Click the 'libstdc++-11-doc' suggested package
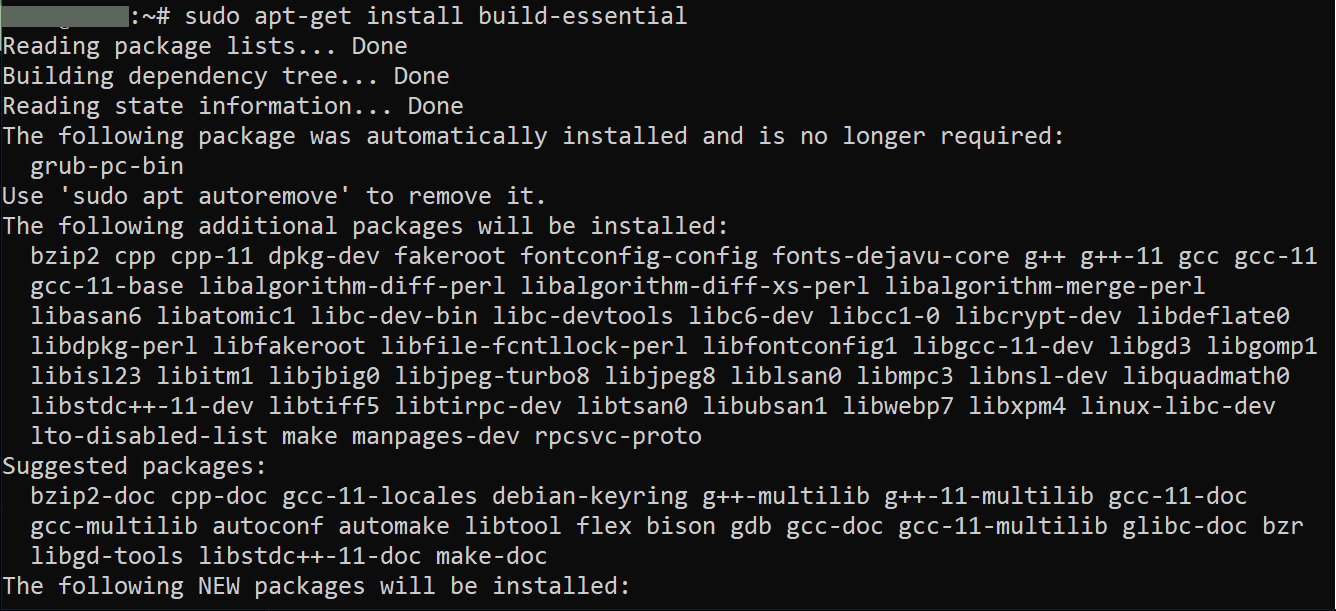 click(310, 556)
